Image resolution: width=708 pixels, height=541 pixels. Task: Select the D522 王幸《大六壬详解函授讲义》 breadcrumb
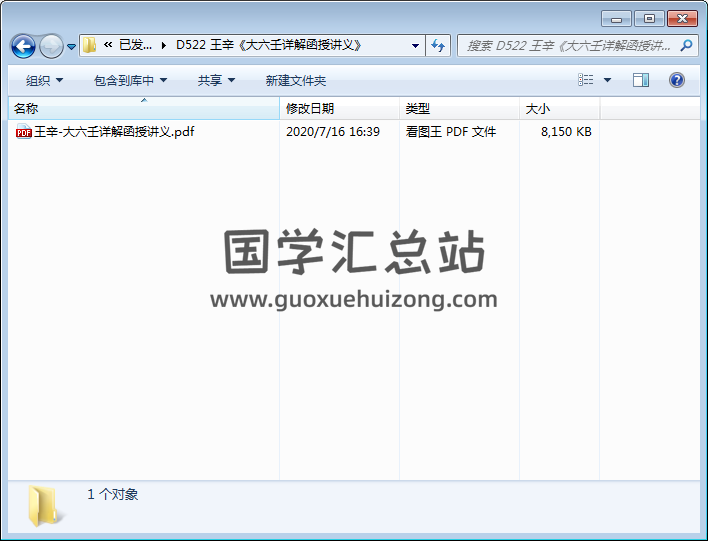coord(269,45)
